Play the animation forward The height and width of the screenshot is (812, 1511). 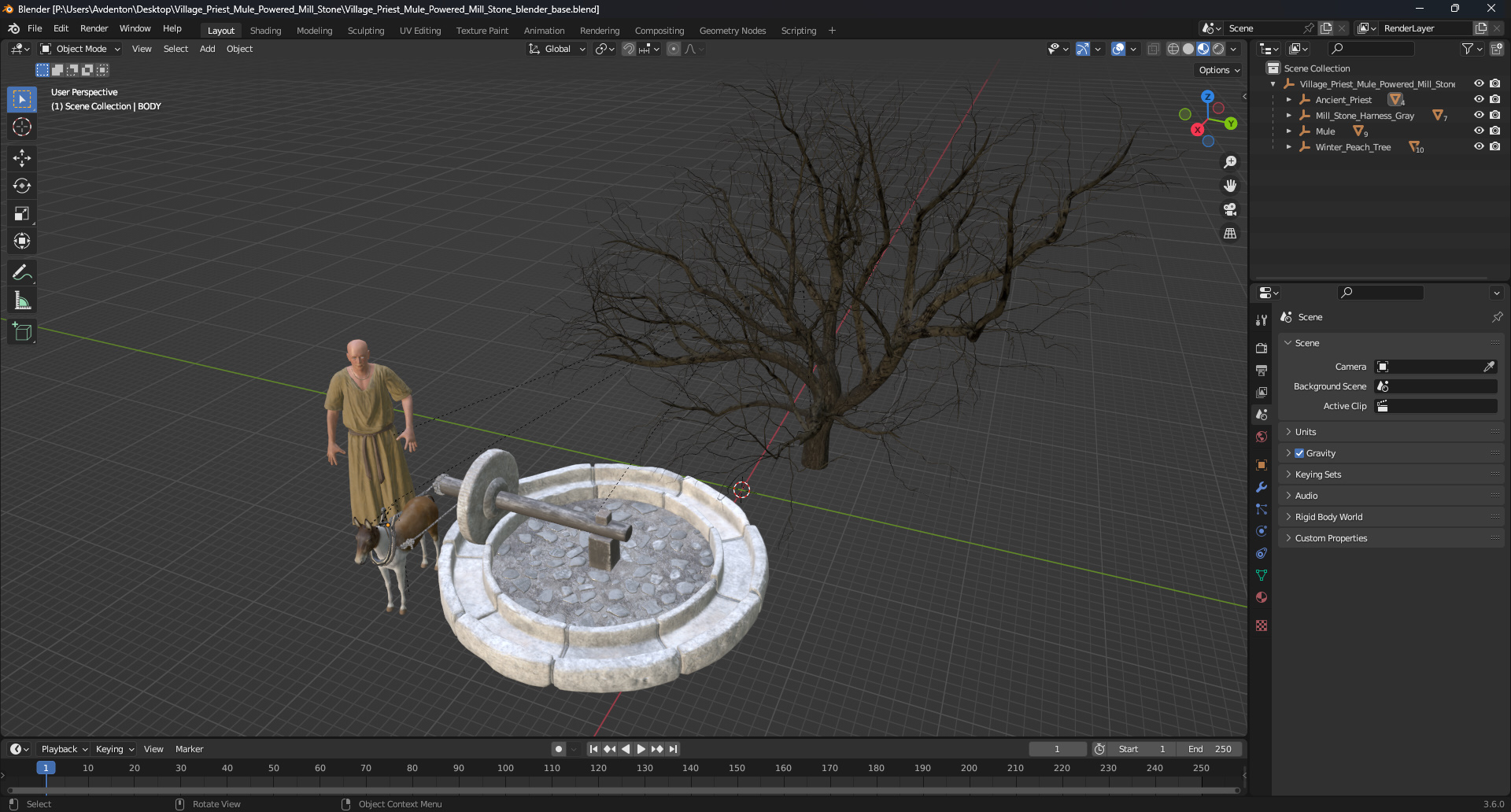click(x=641, y=749)
